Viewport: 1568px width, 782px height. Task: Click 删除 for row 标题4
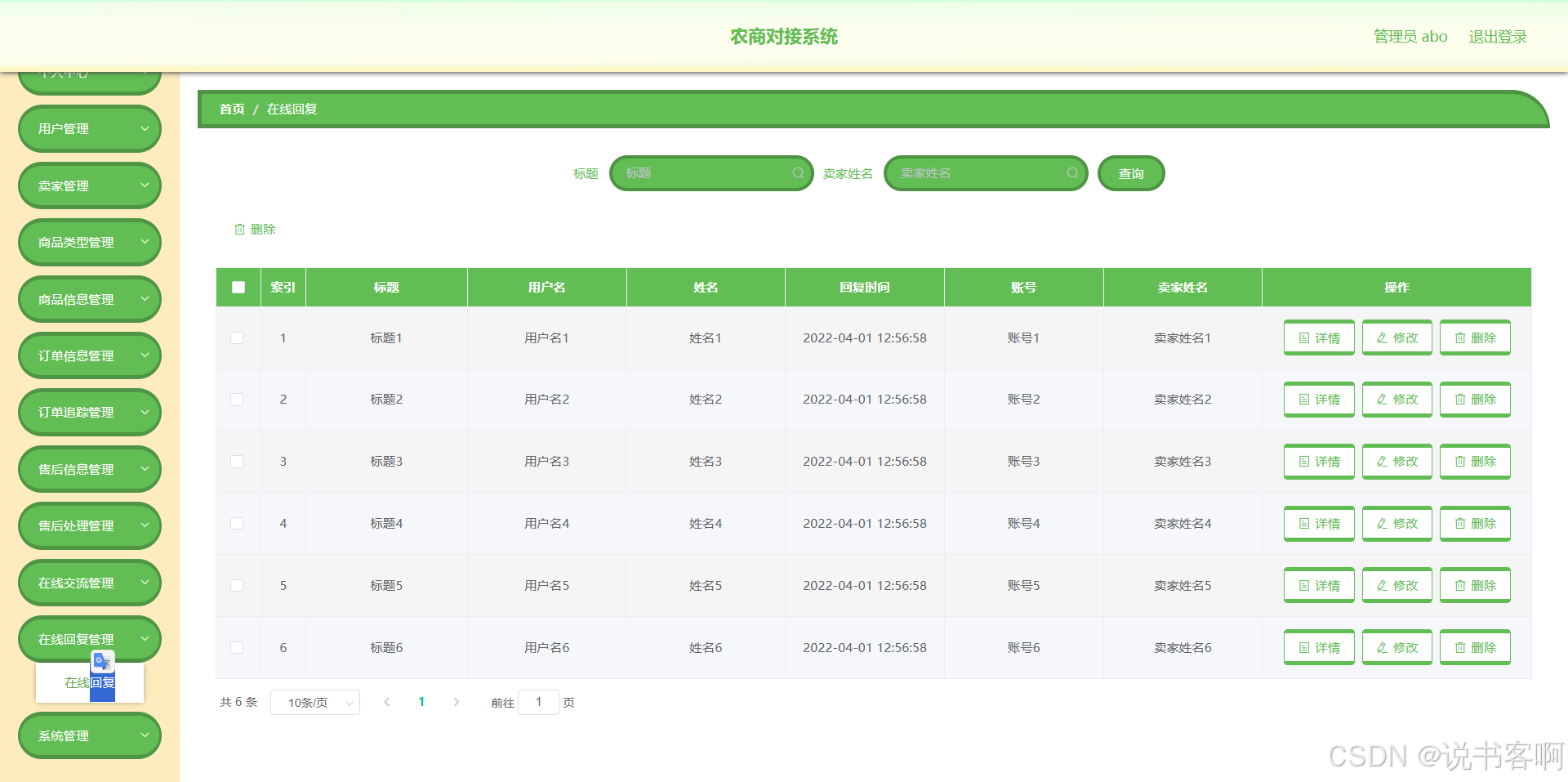pyautogui.click(x=1475, y=524)
